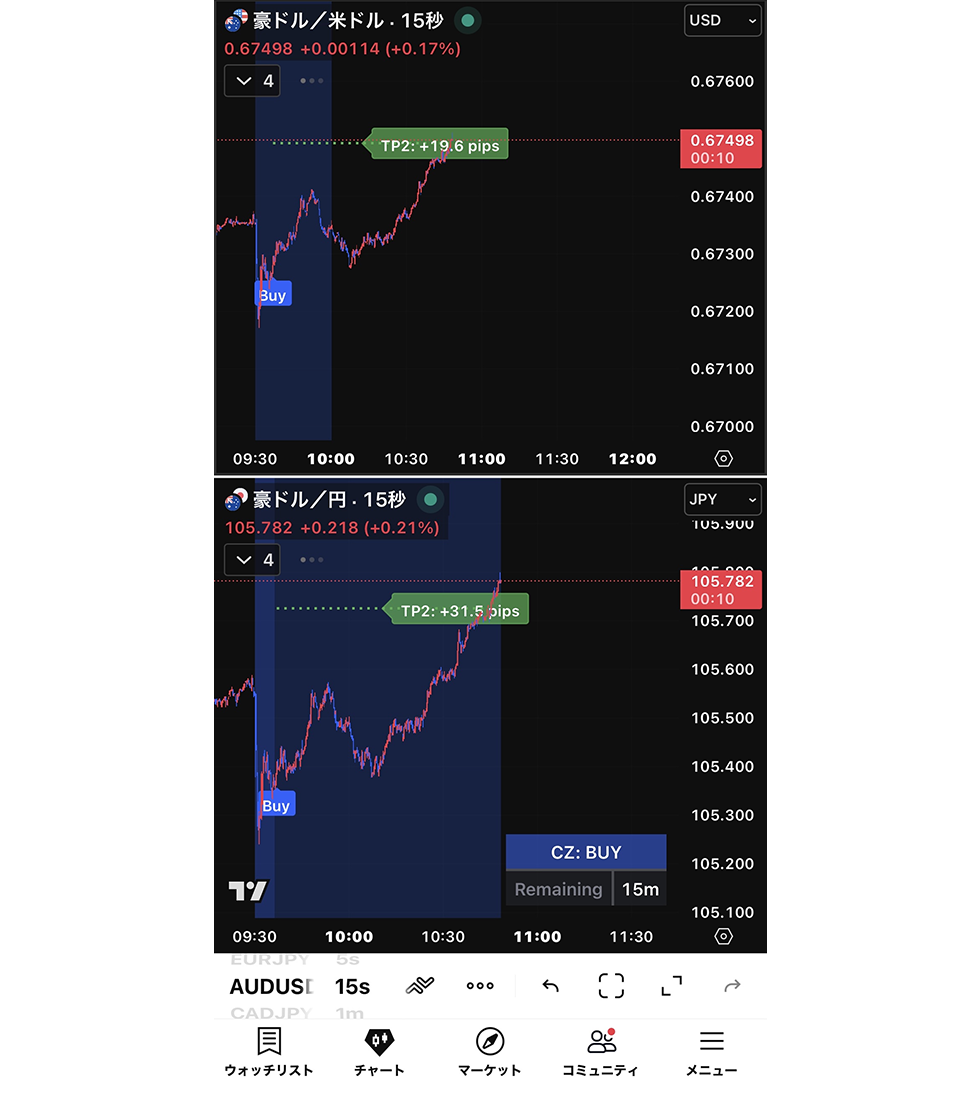
Task: Enter fullscreen with the expand icon
Action: pyautogui.click(x=672, y=986)
